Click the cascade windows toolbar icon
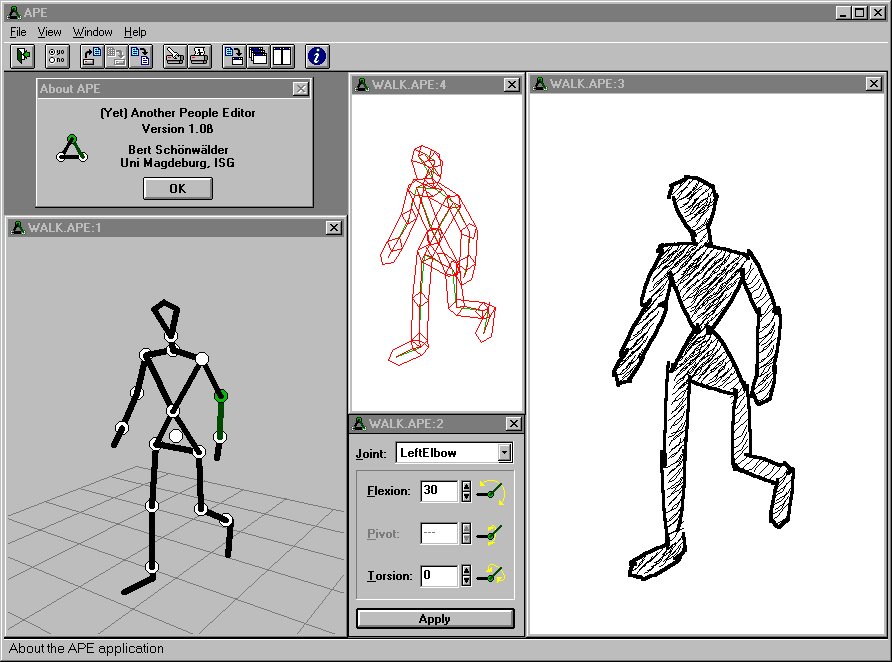The height and width of the screenshot is (662, 892). pyautogui.click(x=258, y=56)
